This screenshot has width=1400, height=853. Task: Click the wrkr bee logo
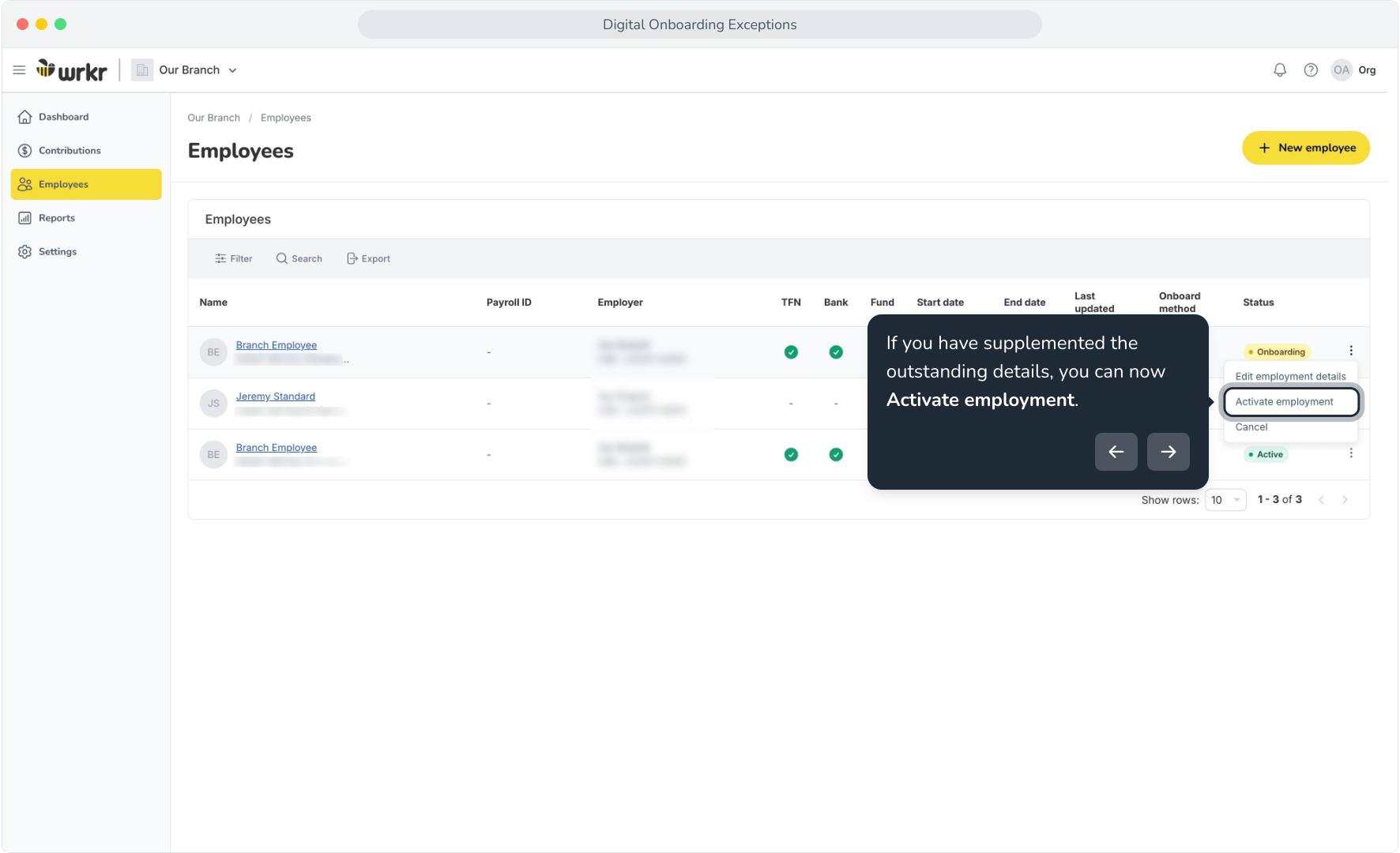[72, 70]
